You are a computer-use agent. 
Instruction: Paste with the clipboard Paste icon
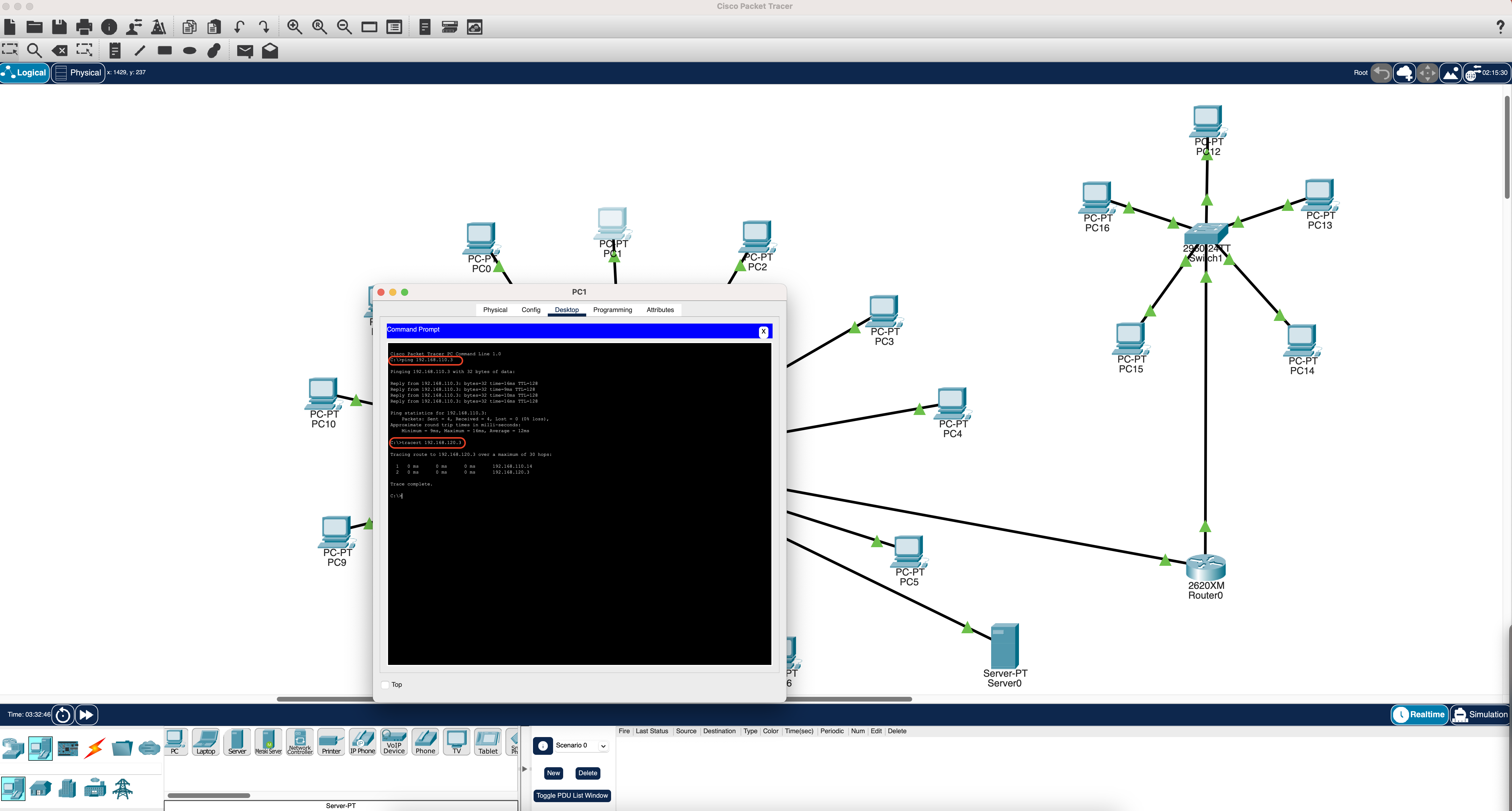point(214,27)
